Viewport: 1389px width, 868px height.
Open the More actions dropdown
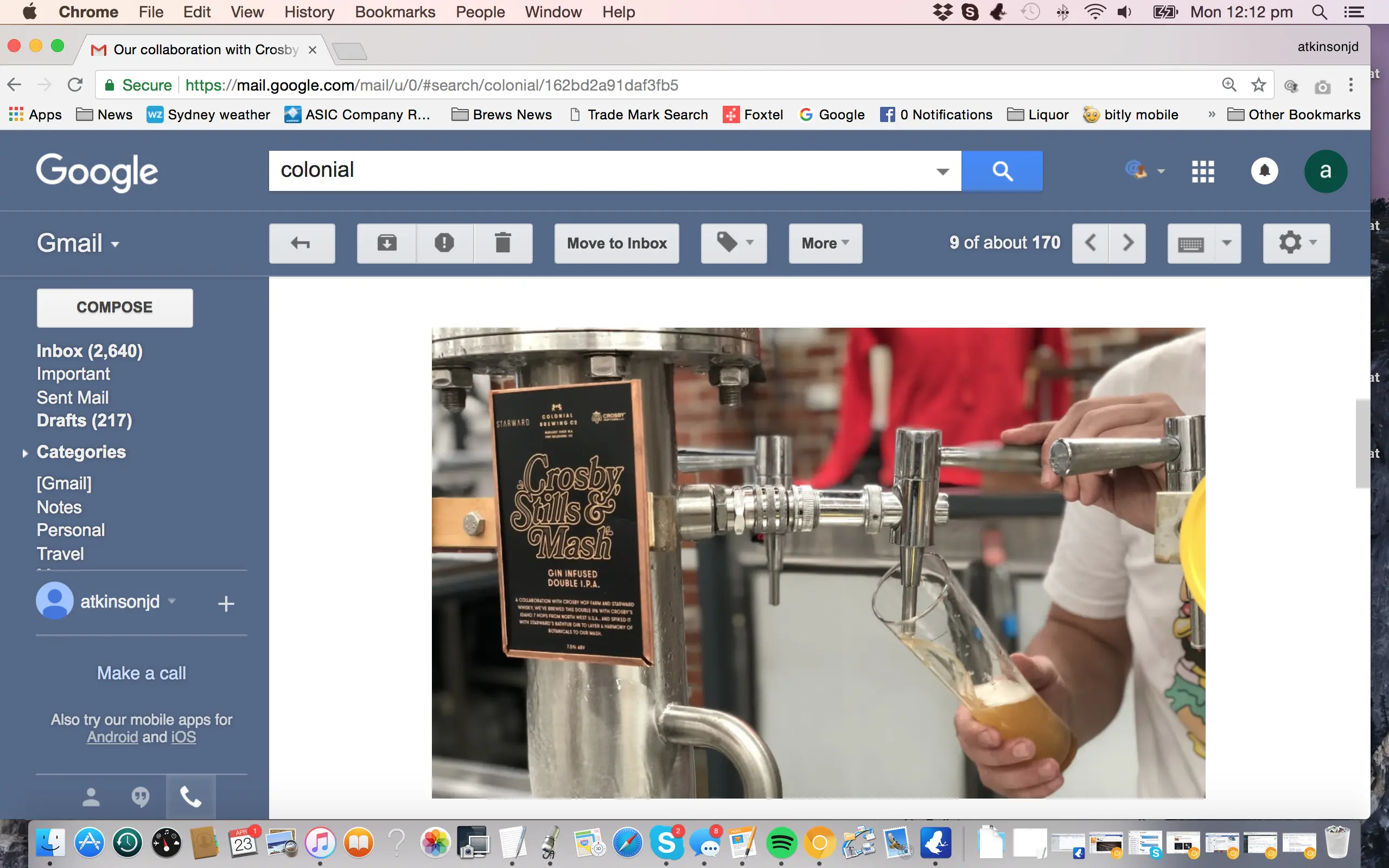(x=825, y=243)
